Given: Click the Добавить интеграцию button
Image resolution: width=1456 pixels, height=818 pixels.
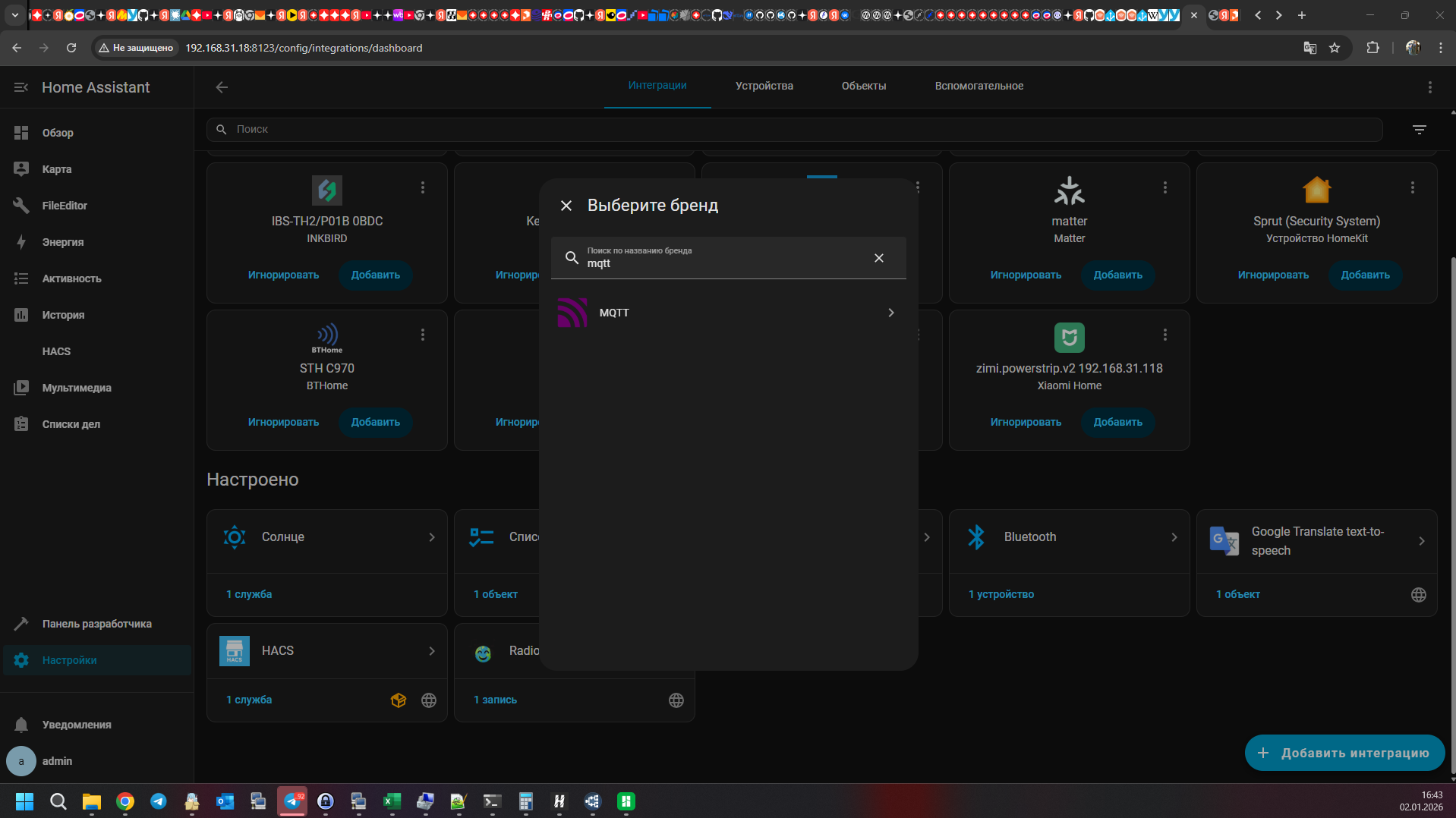Looking at the screenshot, I should pos(1344,753).
